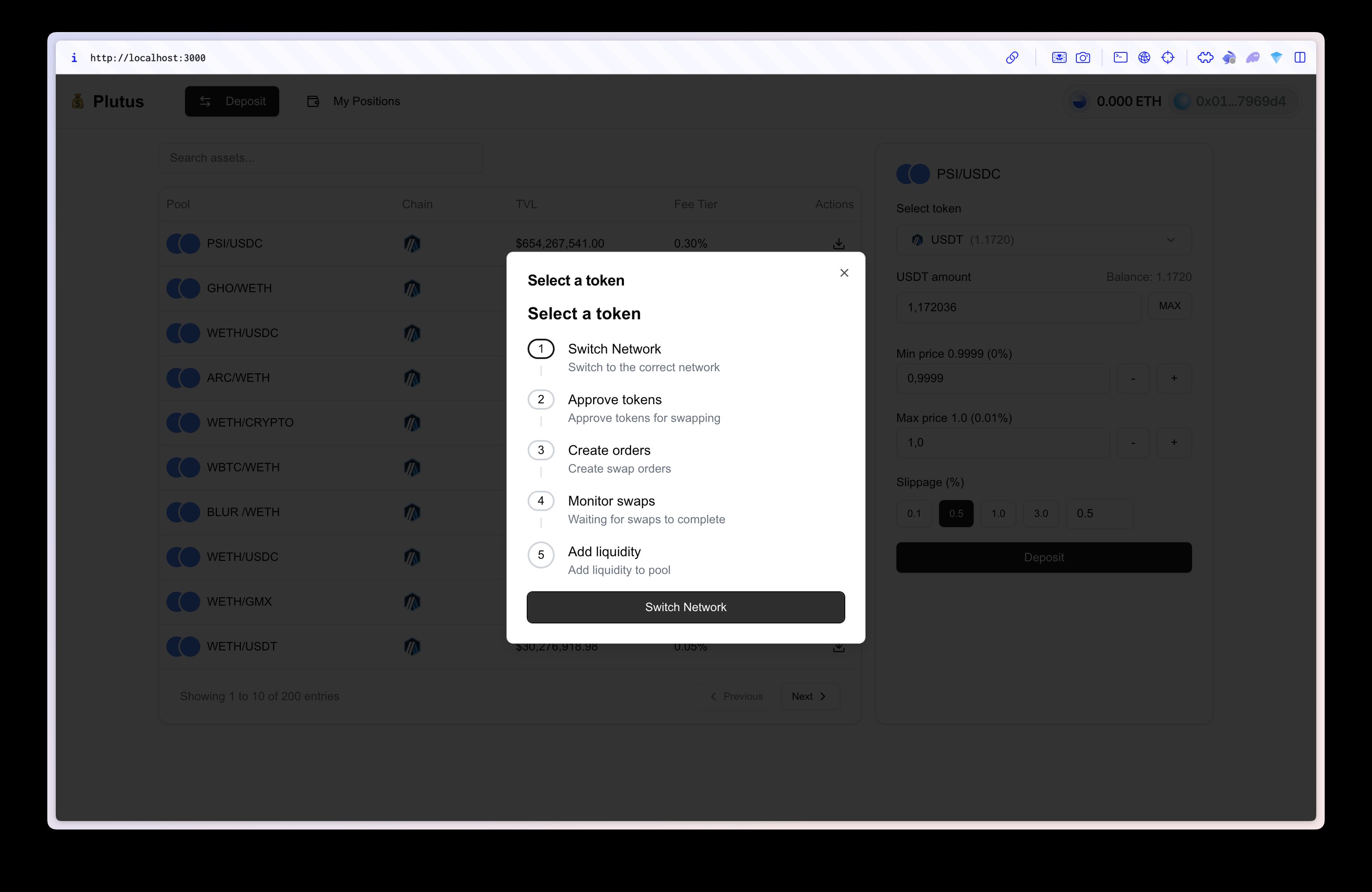Toggle 1.0% slippage option

point(997,513)
